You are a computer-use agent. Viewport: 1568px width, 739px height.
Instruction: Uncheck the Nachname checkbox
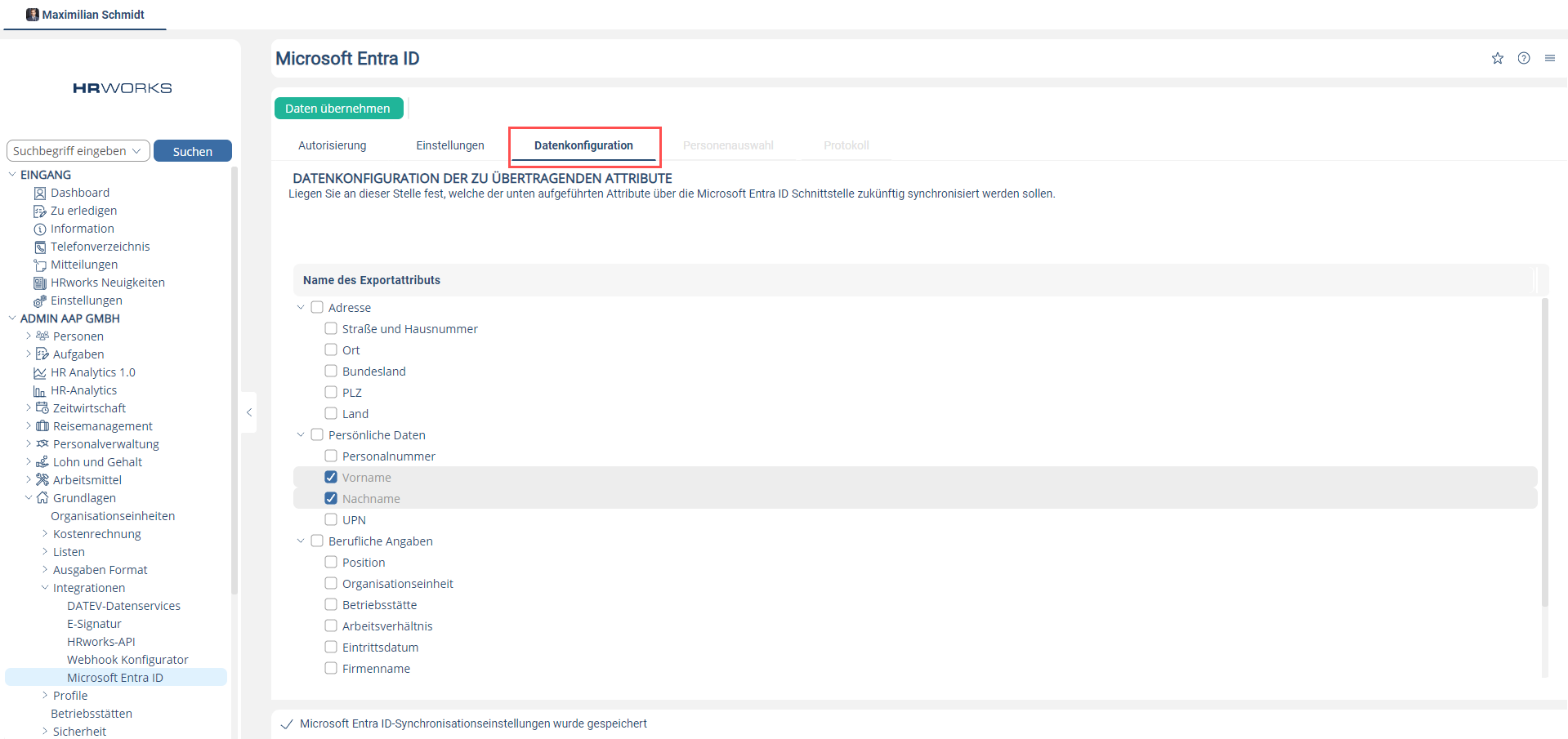pos(331,499)
